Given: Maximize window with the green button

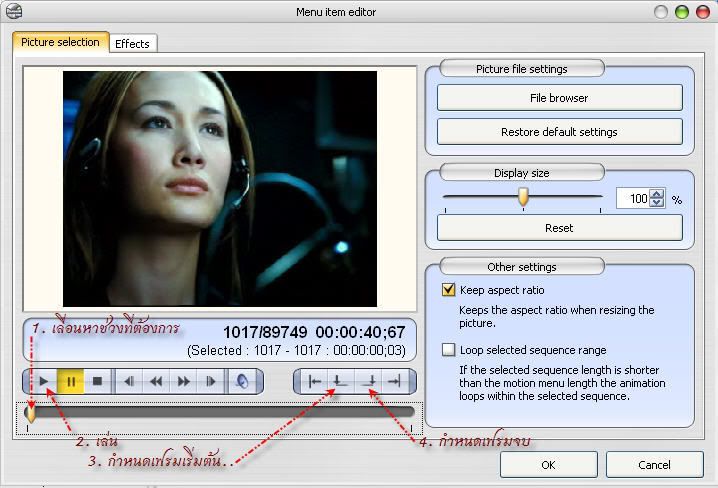Looking at the screenshot, I should click(682, 12).
